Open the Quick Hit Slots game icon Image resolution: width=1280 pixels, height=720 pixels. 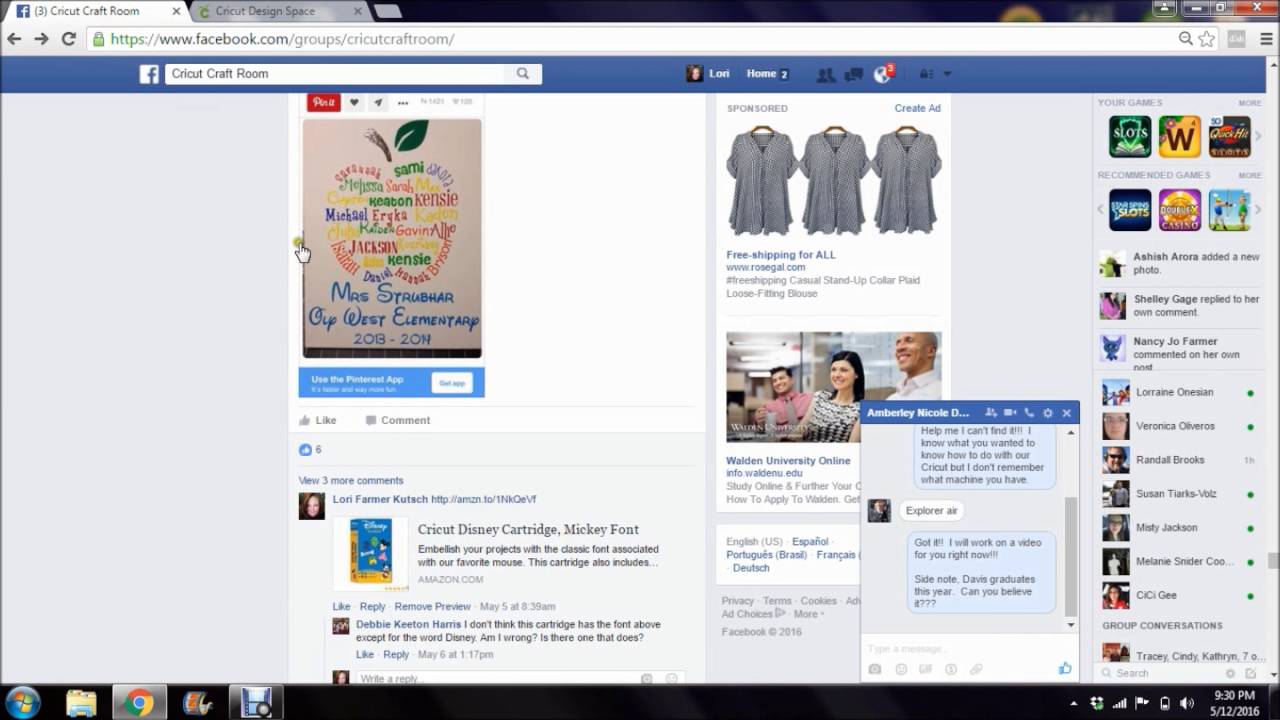pyautogui.click(x=1230, y=137)
